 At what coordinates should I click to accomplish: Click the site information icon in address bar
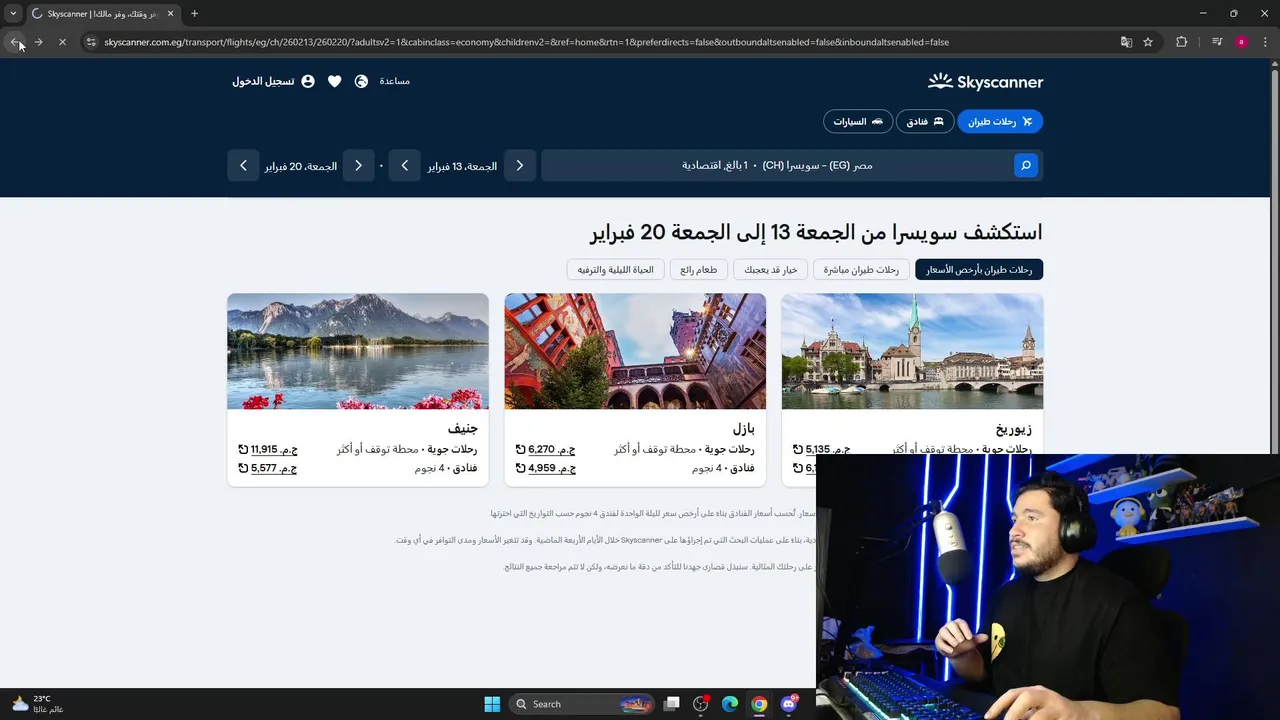click(91, 42)
